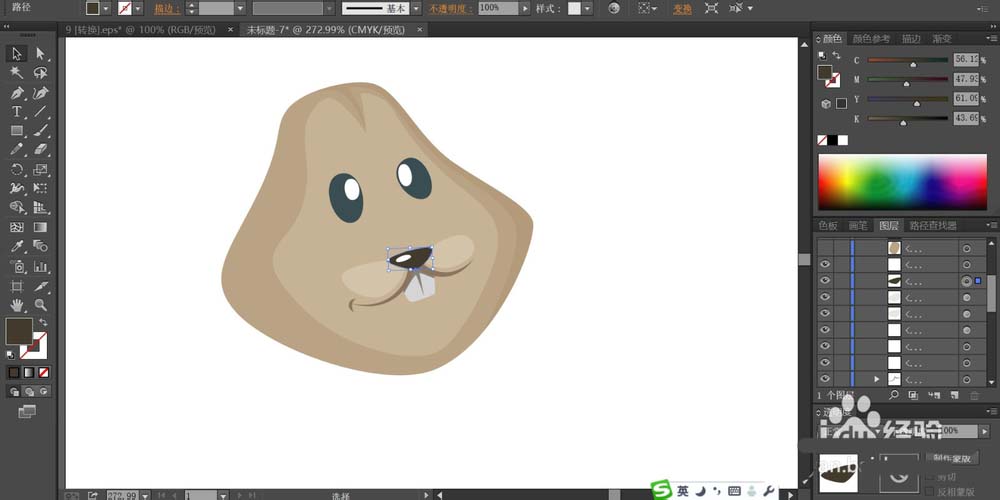Open the 描边 stroke options link
Viewport: 1000px width, 500px height.
[x=166, y=9]
